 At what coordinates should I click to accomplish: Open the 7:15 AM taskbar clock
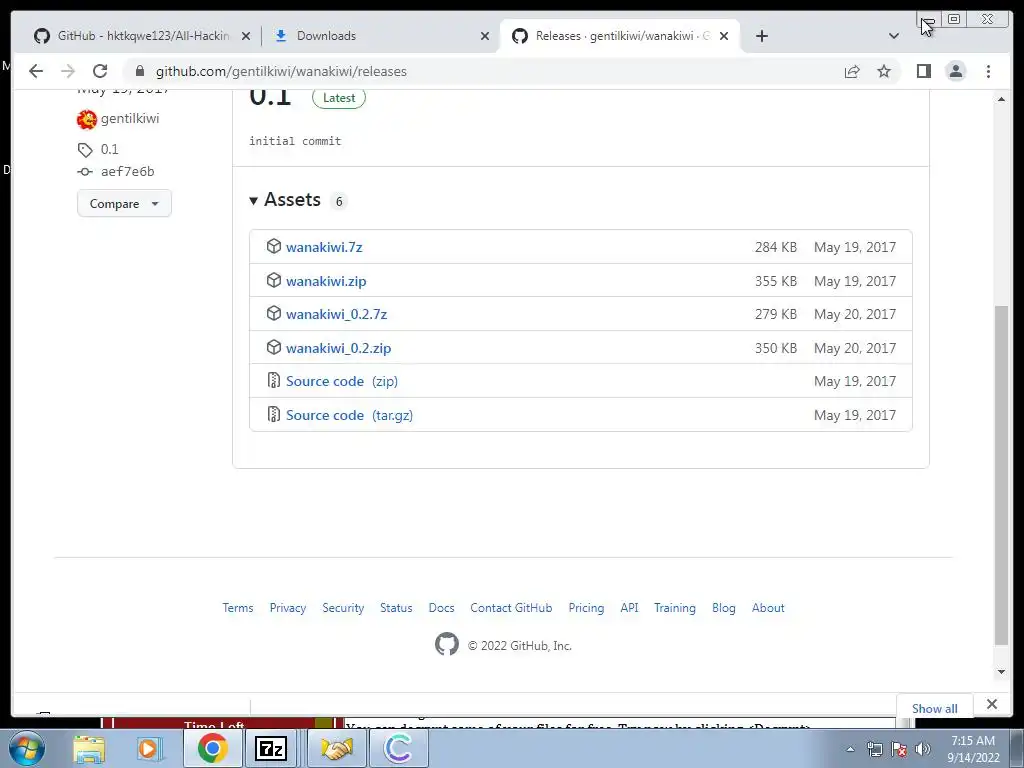tap(973, 749)
